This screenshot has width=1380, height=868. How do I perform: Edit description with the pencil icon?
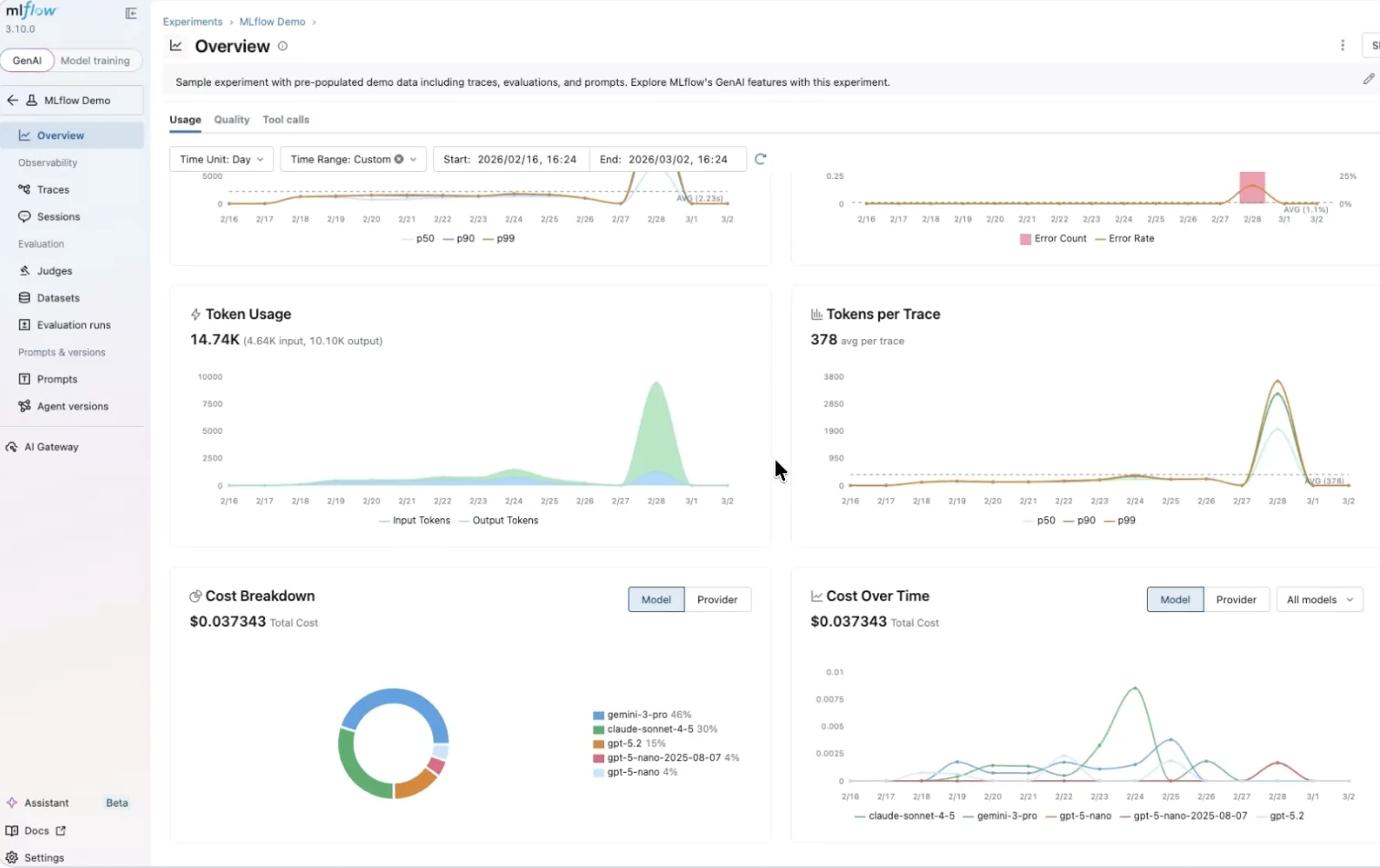click(1368, 79)
